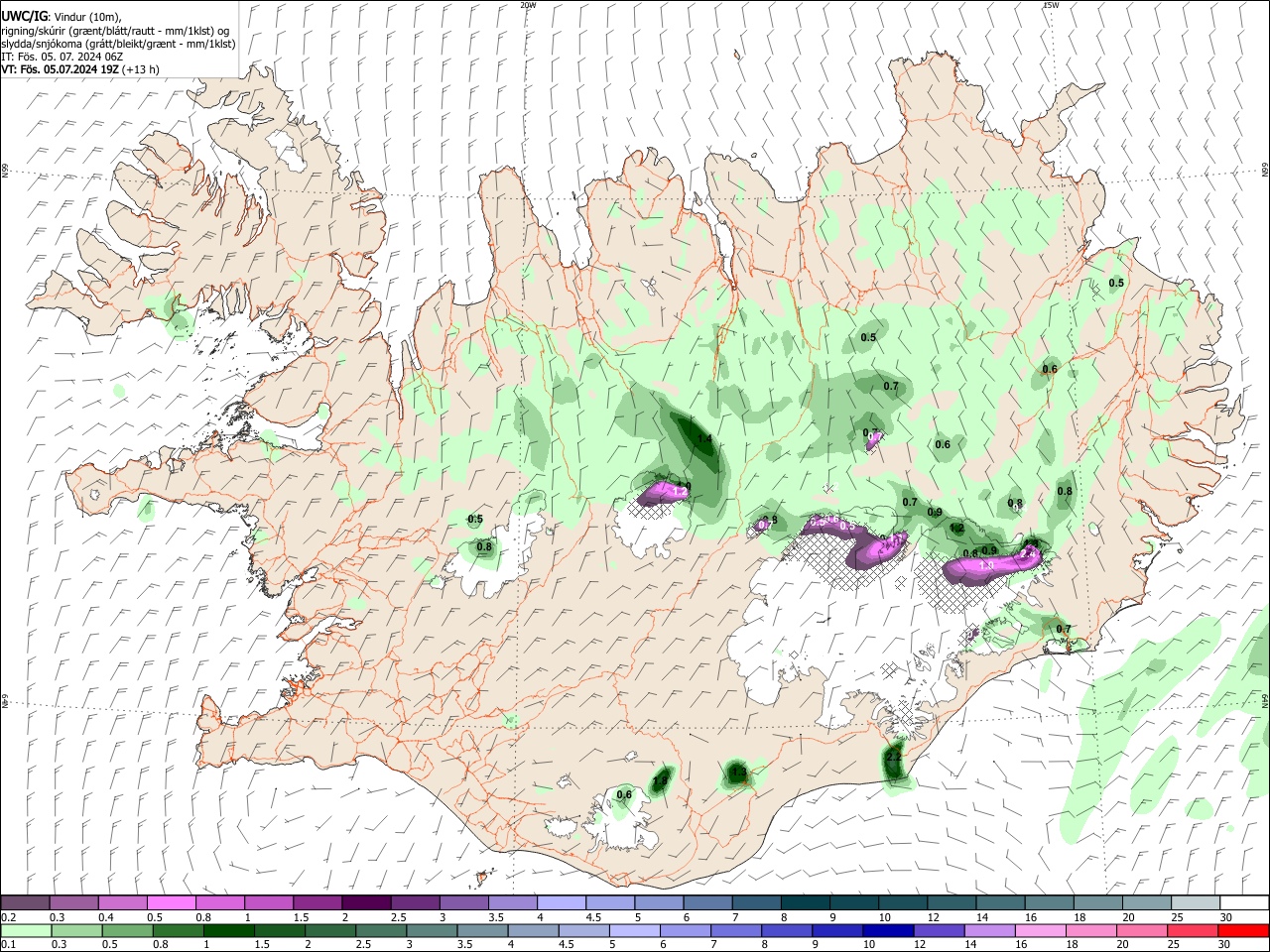The width and height of the screenshot is (1270, 952).
Task: Click the bright pink 0.5–0.8 snow legend swatch
Action: click(171, 902)
